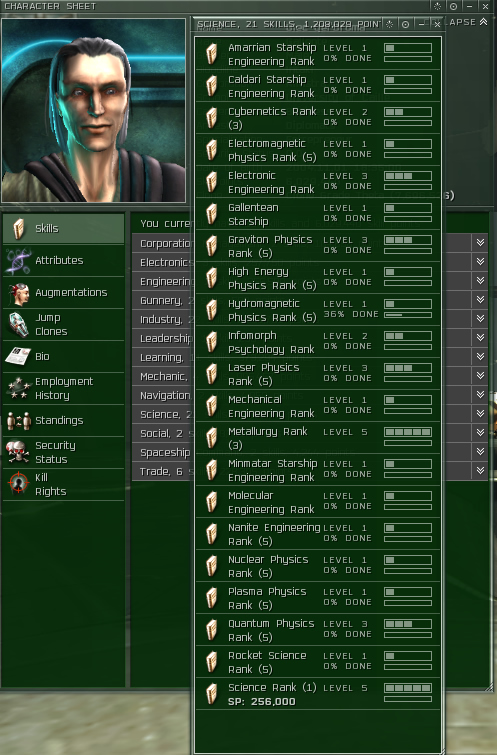Image resolution: width=497 pixels, height=755 pixels.
Task: Select the Augmentations head icon
Action: (x=18, y=293)
